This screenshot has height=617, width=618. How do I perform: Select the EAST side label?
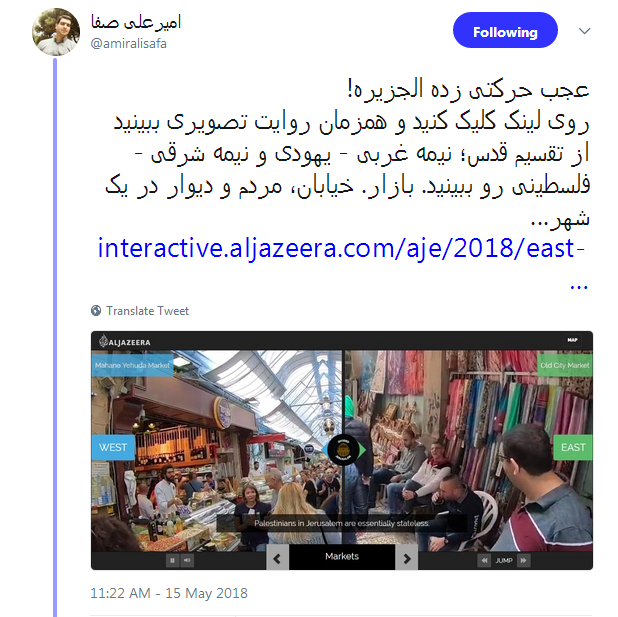[573, 447]
